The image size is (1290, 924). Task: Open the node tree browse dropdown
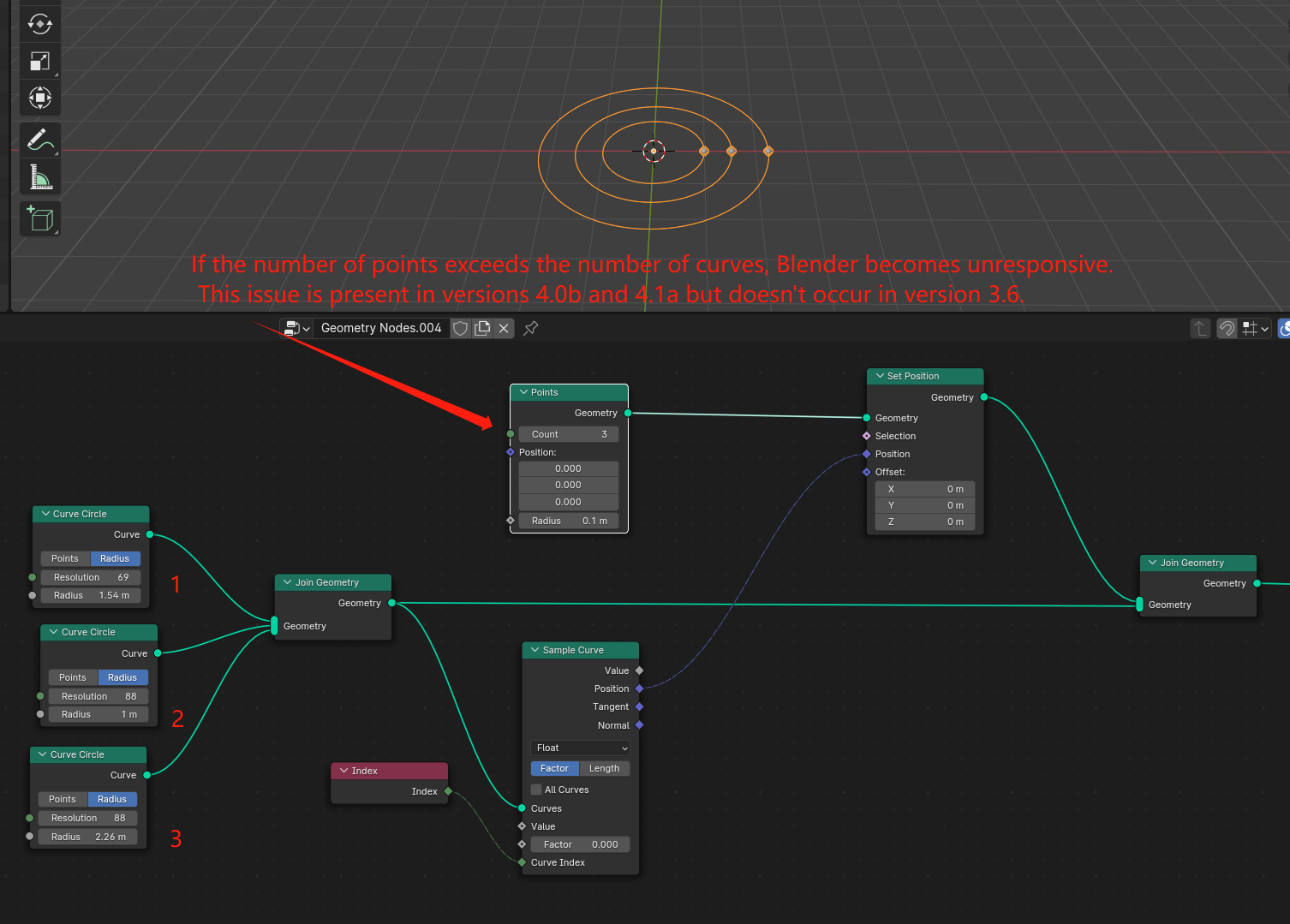296,328
